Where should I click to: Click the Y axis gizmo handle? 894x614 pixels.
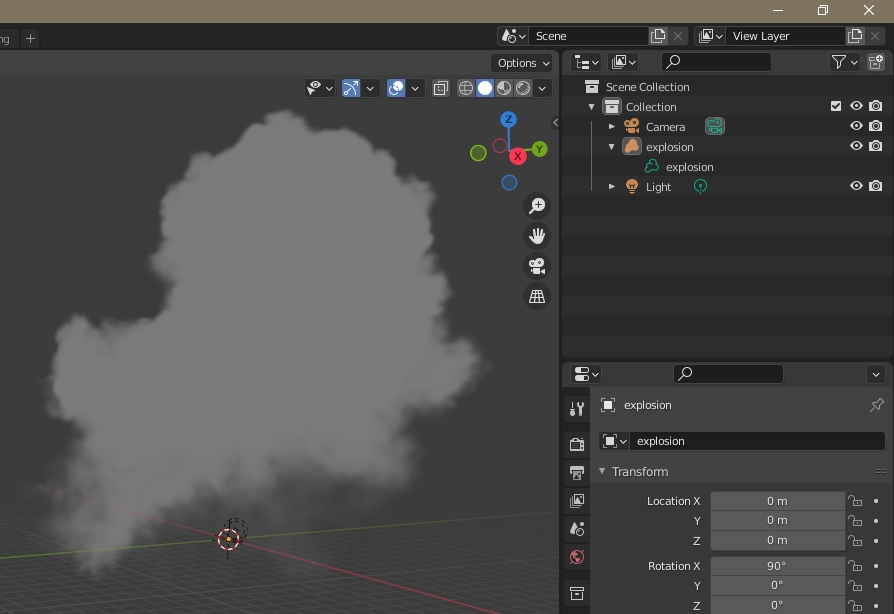pyautogui.click(x=539, y=149)
